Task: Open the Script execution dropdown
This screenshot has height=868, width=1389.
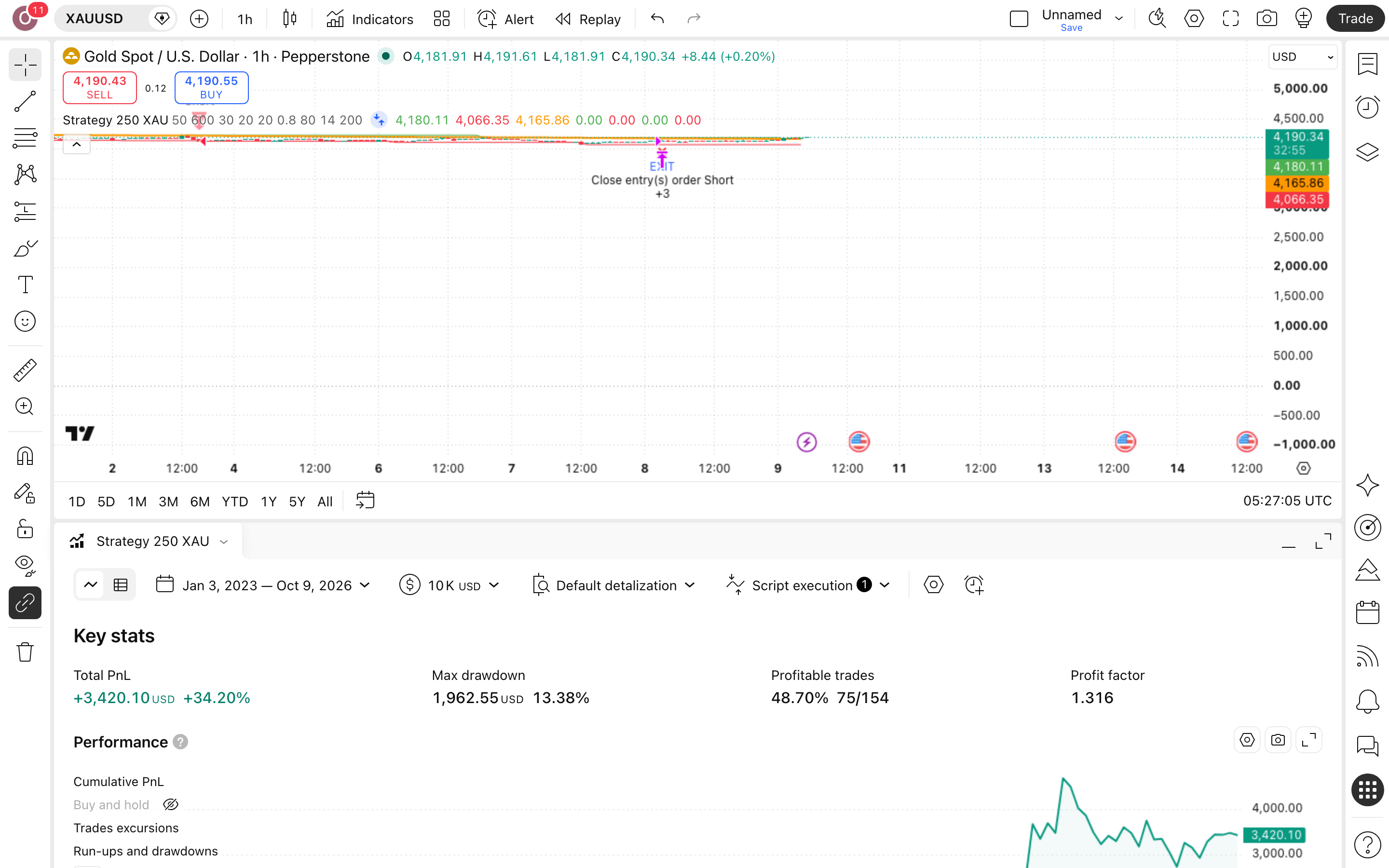Action: 808,585
